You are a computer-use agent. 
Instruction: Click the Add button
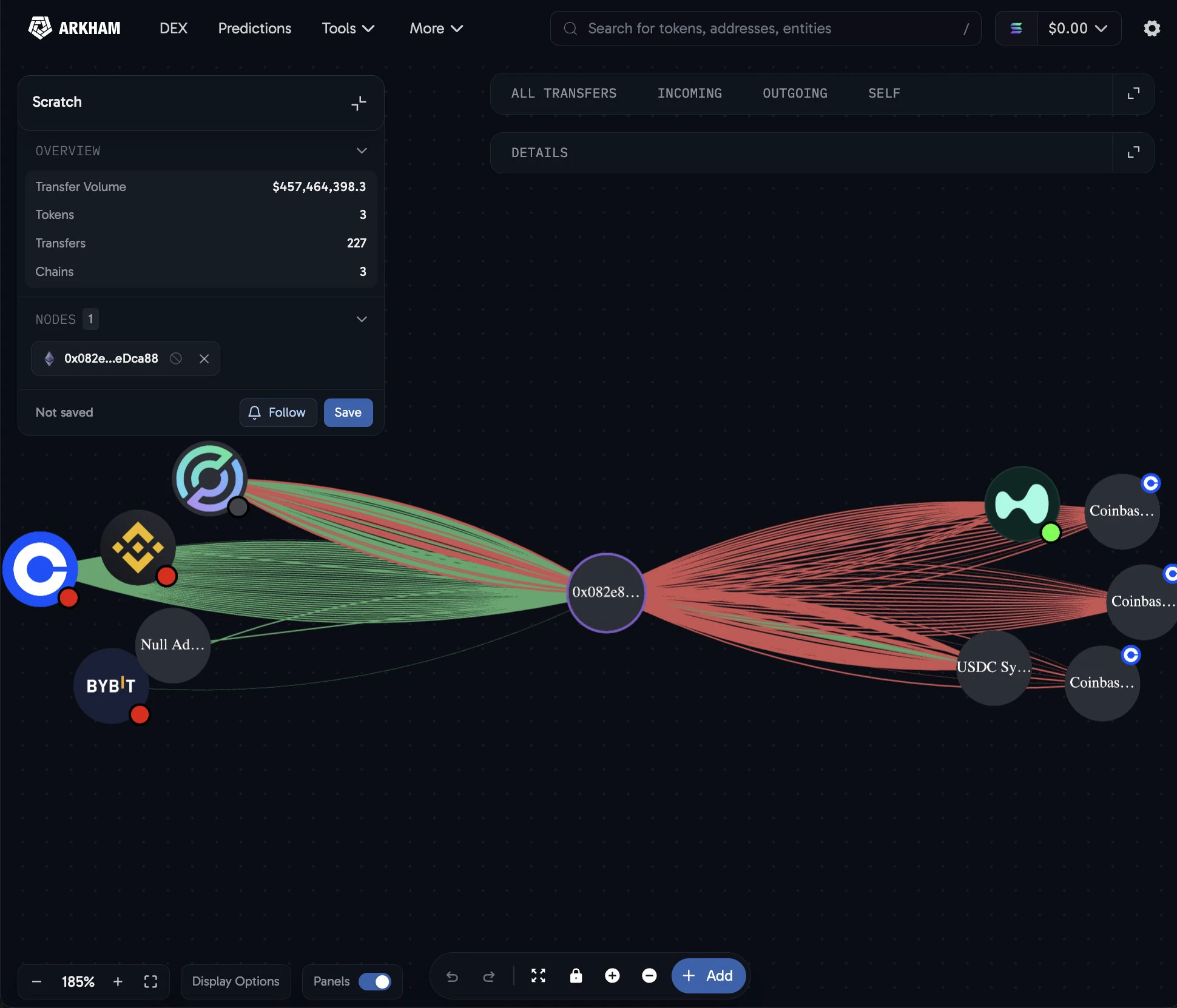point(708,975)
